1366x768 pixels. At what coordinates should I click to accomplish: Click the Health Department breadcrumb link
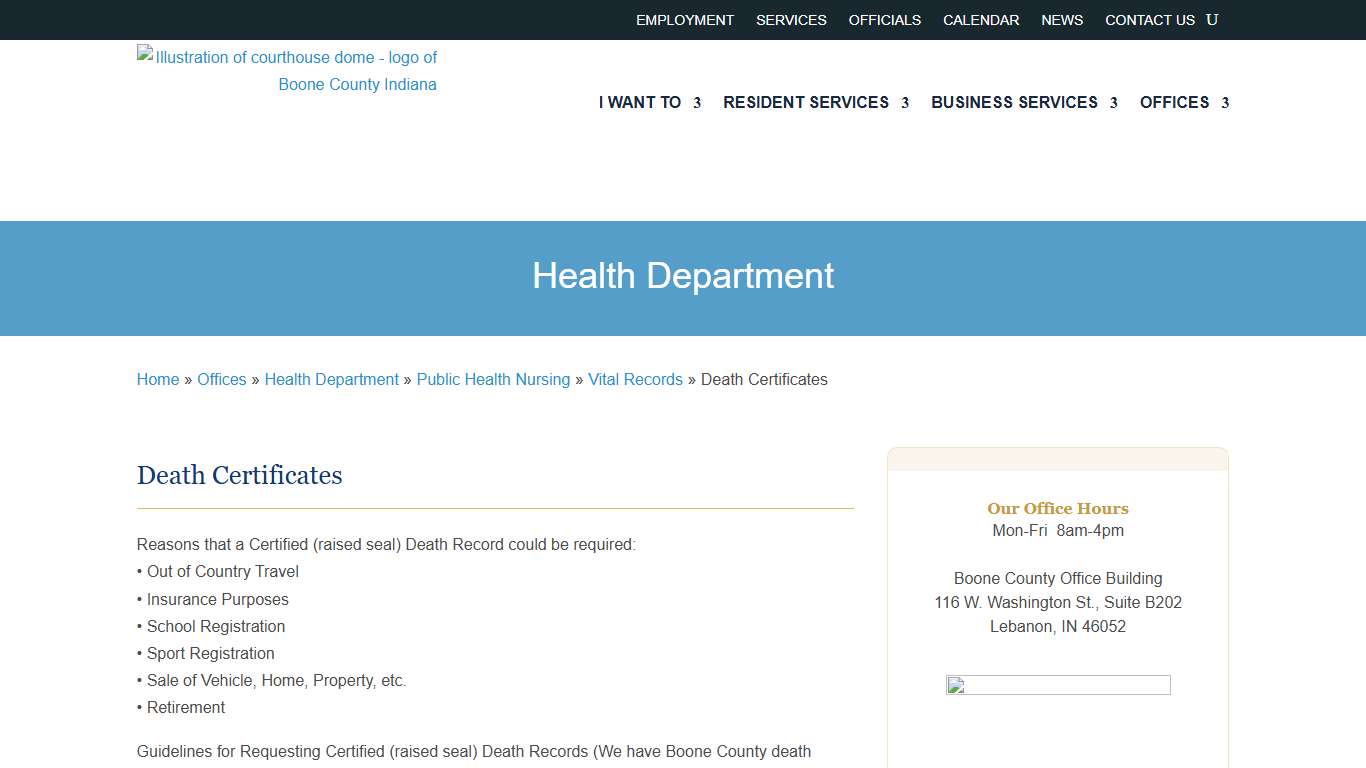coord(331,379)
